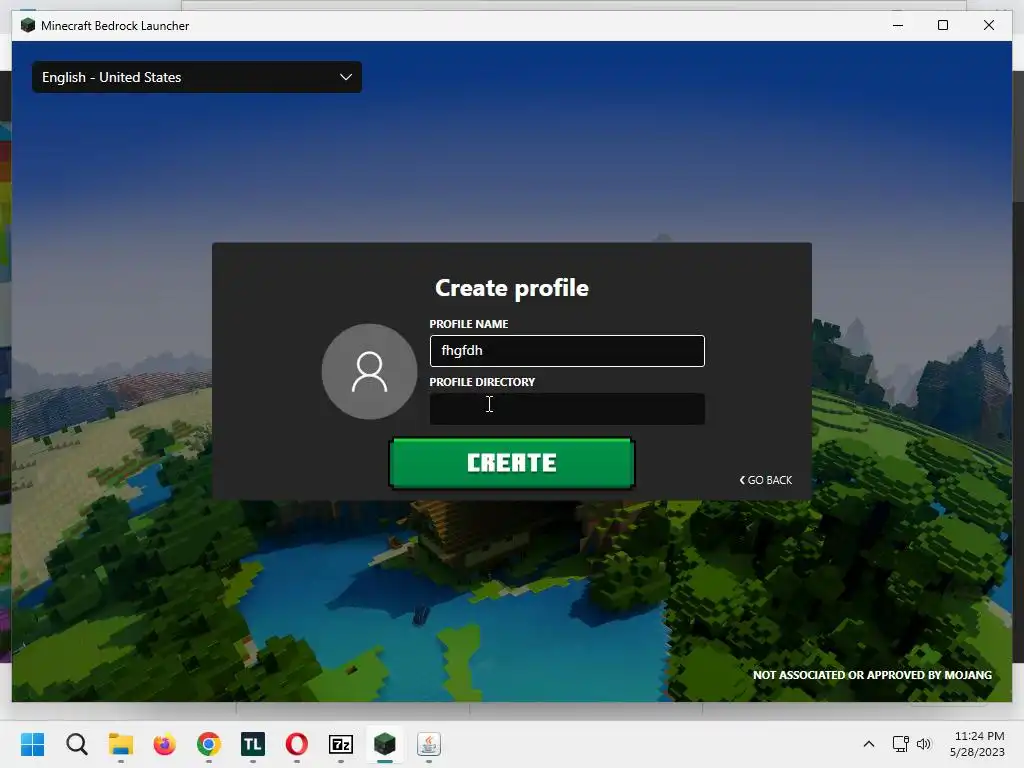Close the Minecraft Bedrock Launcher window
The image size is (1024, 768).
989,25
